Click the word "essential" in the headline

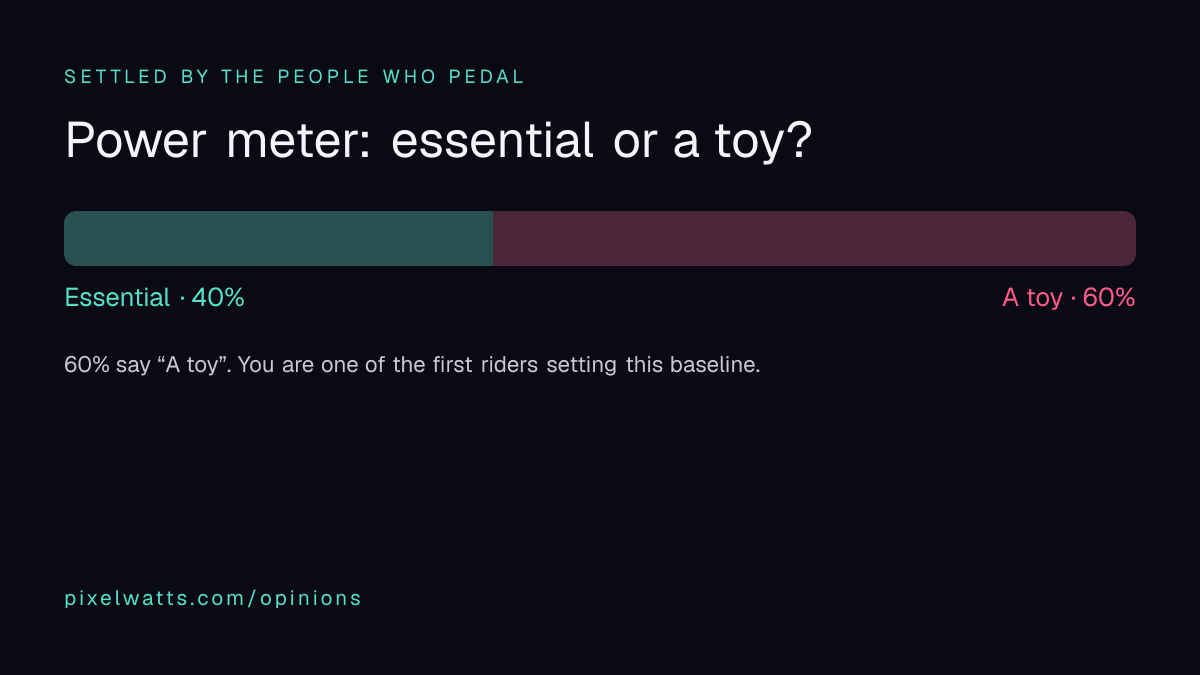[x=492, y=141]
